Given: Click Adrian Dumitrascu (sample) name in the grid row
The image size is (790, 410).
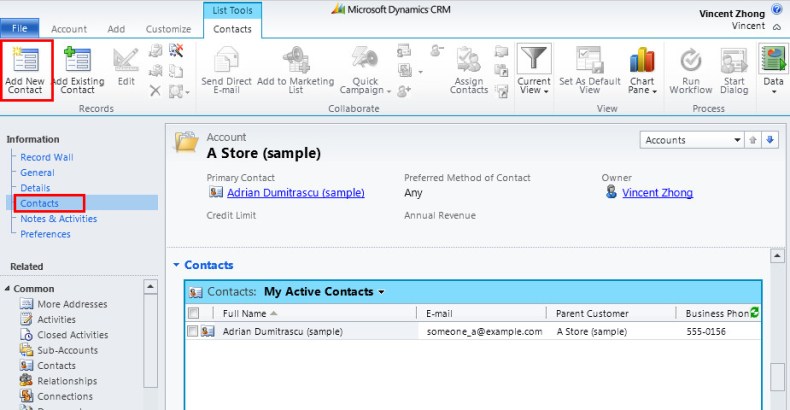Looking at the screenshot, I should [283, 331].
